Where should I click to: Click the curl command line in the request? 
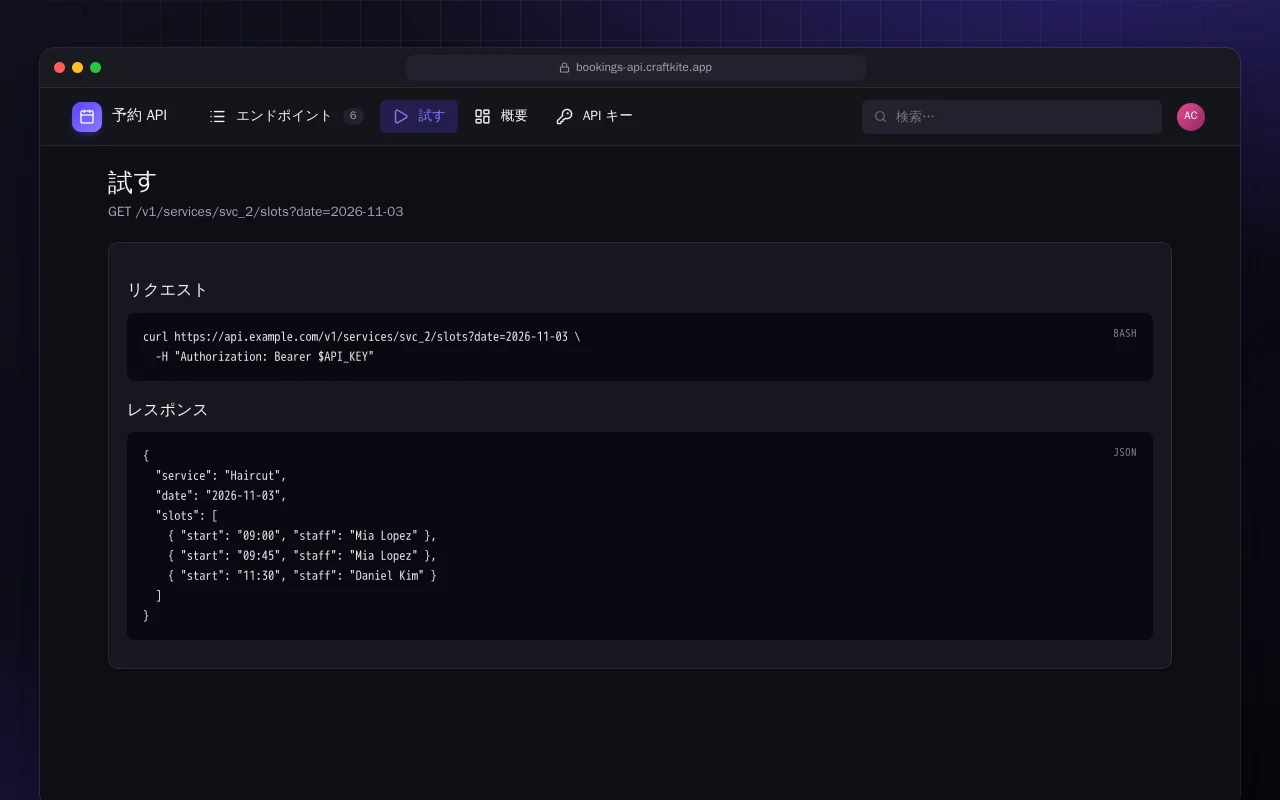pos(361,337)
